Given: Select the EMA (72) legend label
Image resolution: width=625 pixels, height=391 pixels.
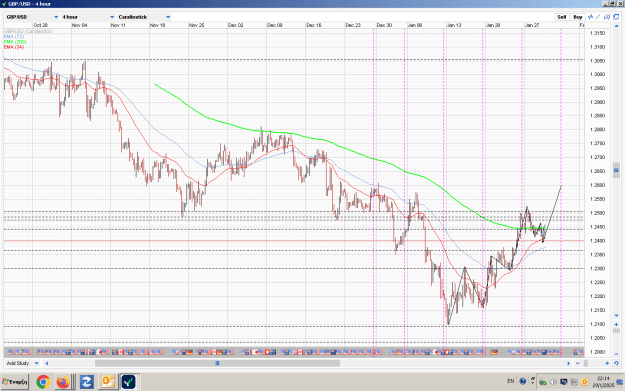Looking at the screenshot, I should click(14, 37).
